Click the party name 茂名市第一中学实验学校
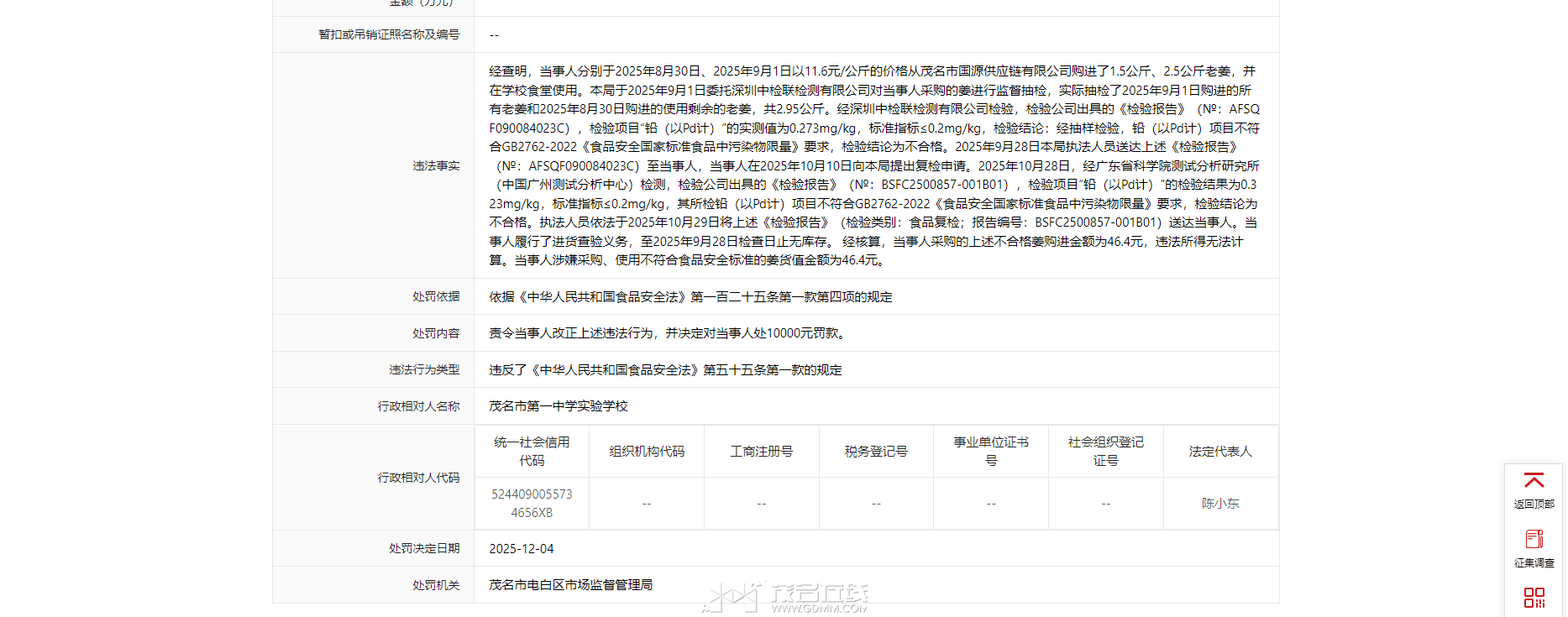The width and height of the screenshot is (1568, 617). tap(559, 406)
